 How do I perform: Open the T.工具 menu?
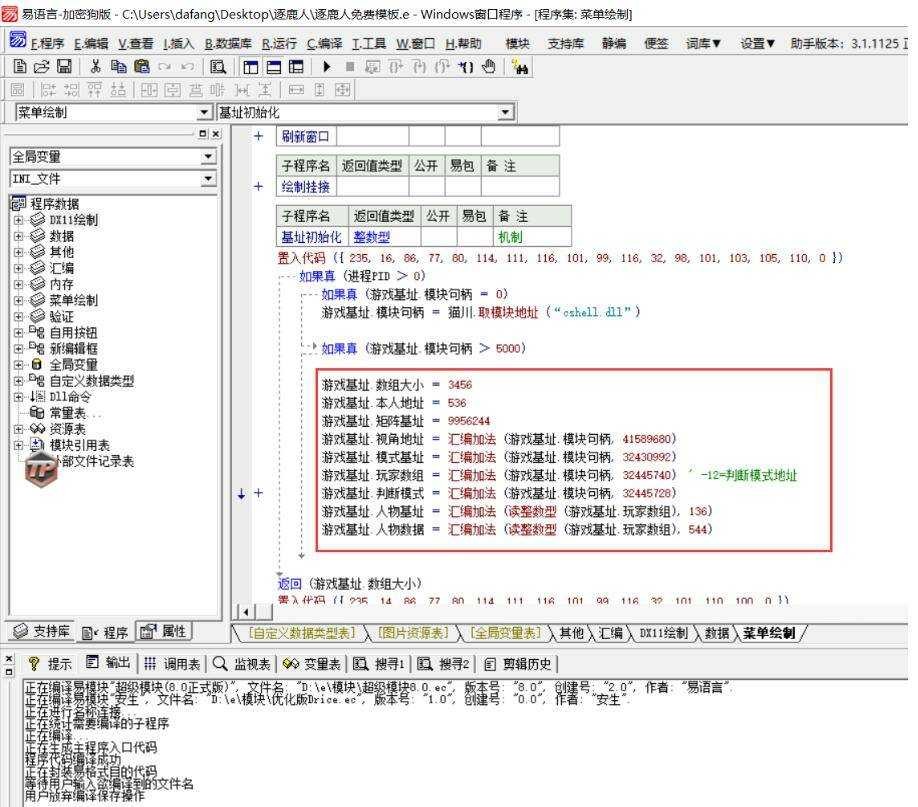[368, 43]
